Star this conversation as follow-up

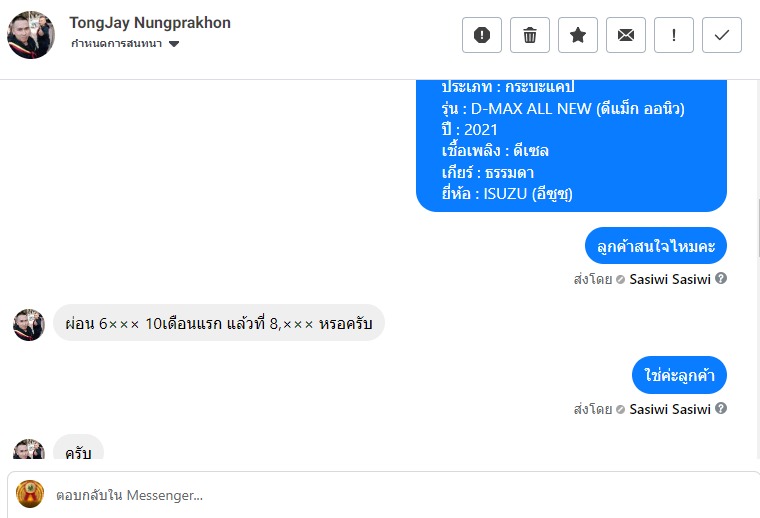click(578, 35)
